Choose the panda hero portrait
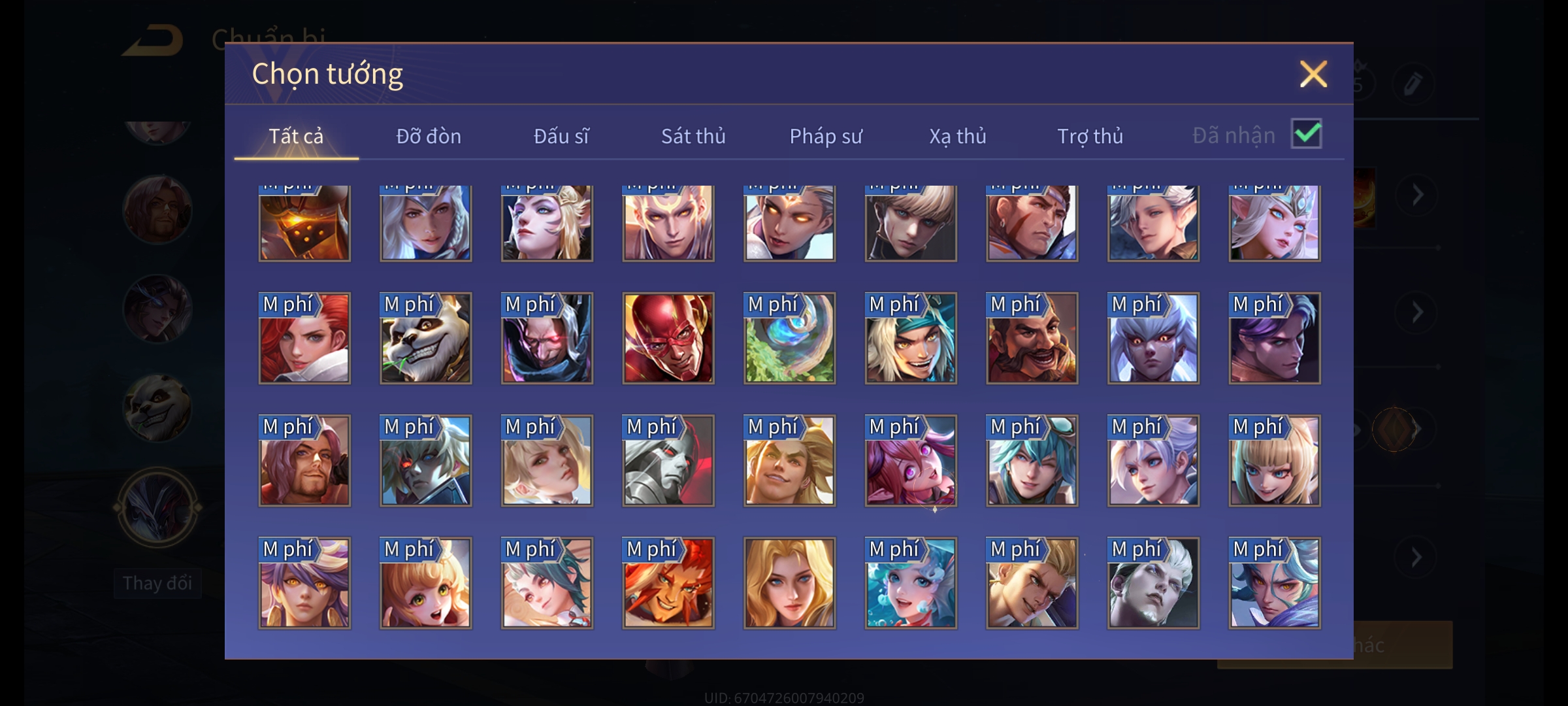 tap(425, 338)
